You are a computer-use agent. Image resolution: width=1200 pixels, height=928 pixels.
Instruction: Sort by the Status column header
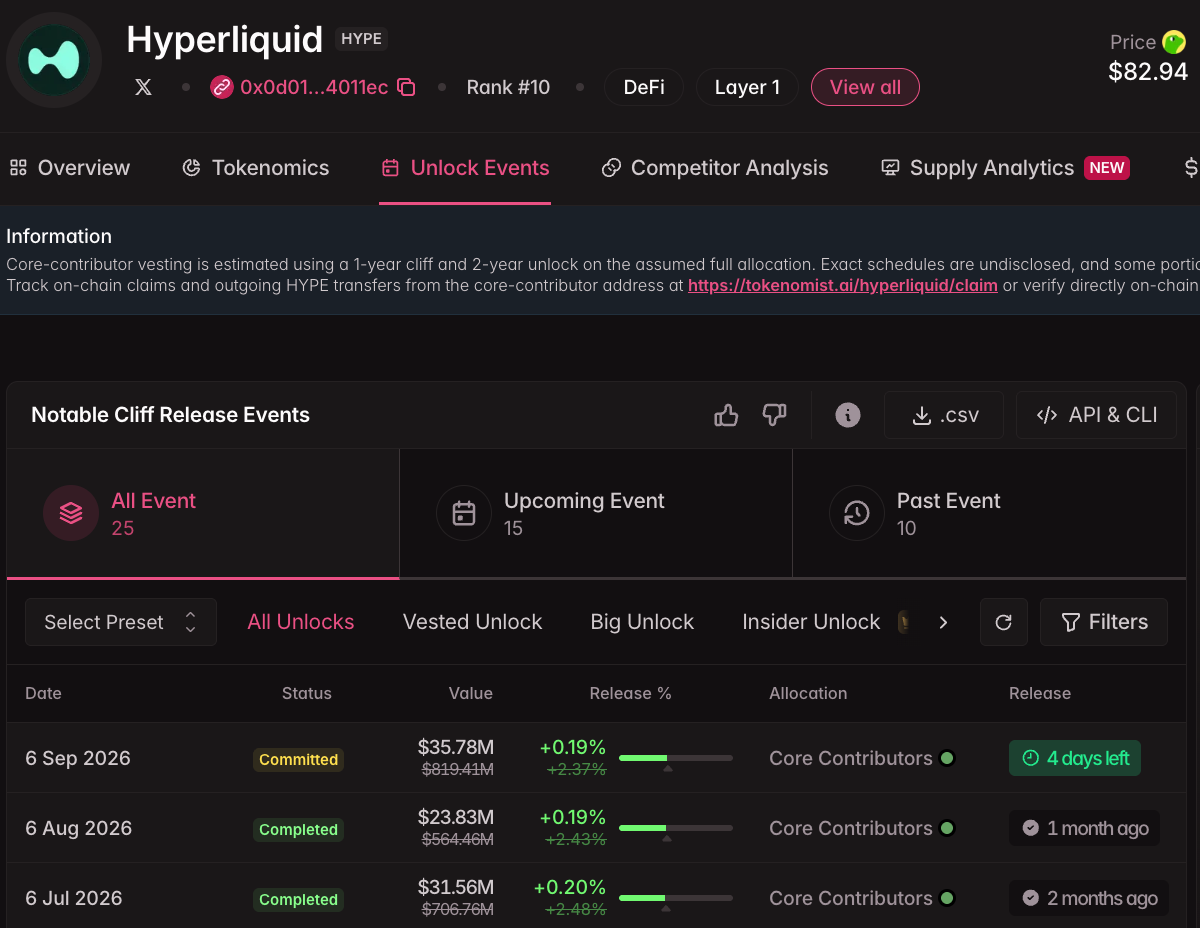[x=307, y=693]
